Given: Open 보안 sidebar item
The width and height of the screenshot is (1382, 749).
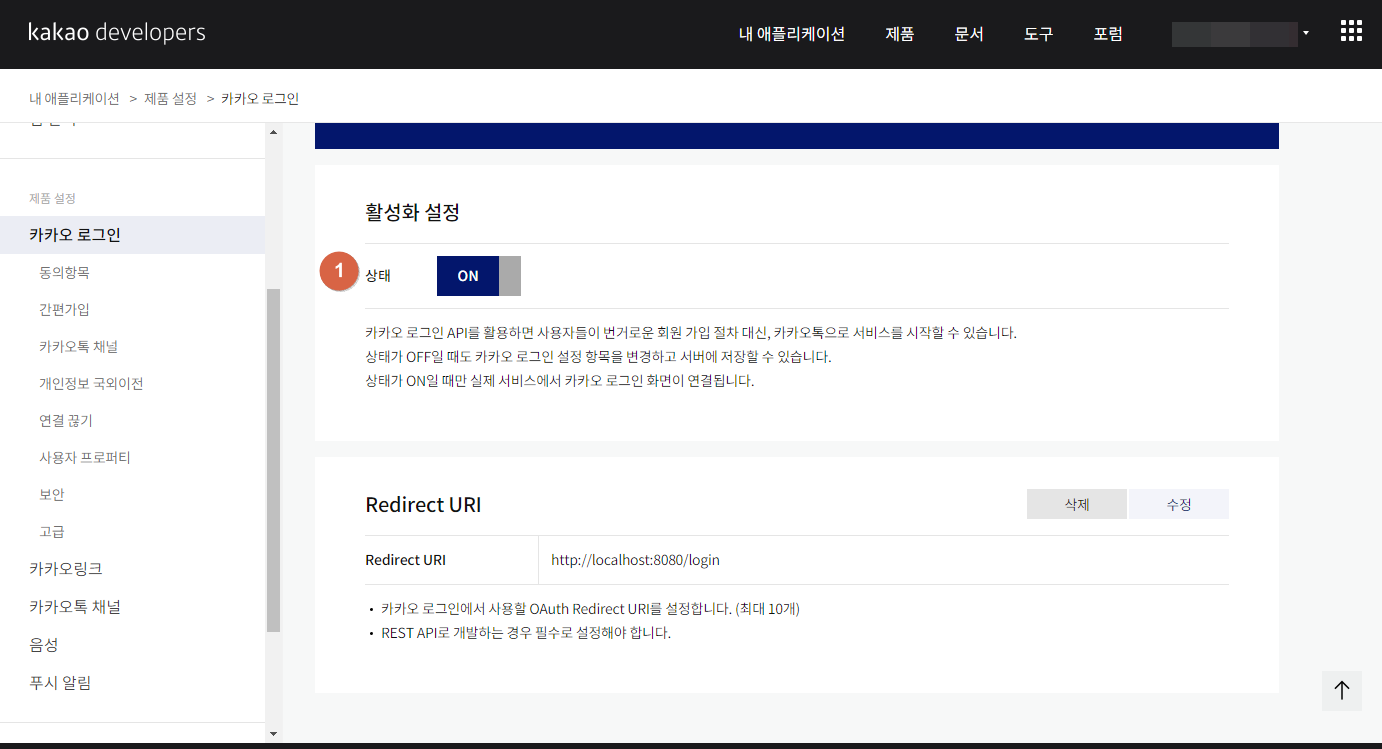Looking at the screenshot, I should (x=52, y=494).
